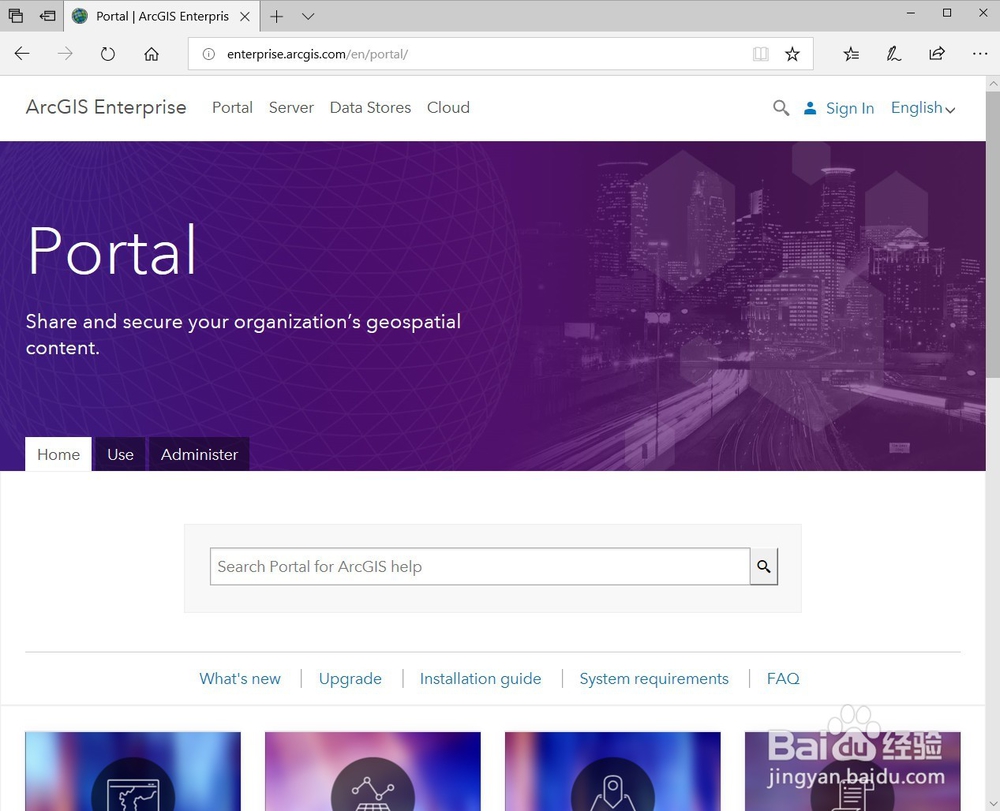The height and width of the screenshot is (811, 1000).
Task: Click the ArcGIS Enterprise logo text
Action: click(x=106, y=107)
